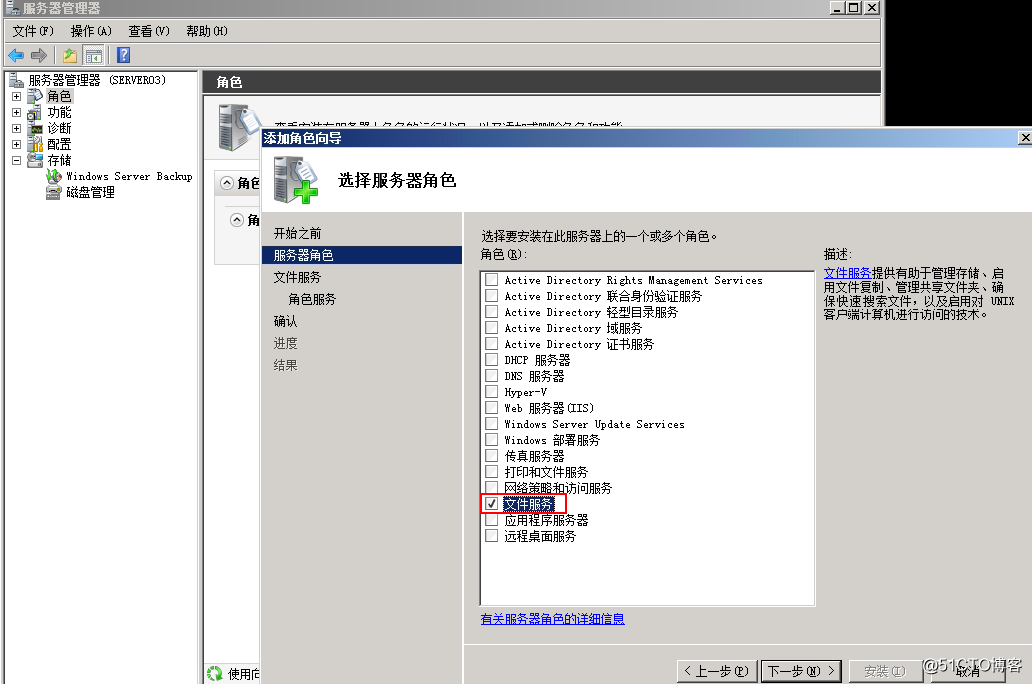1032x684 pixels.
Task: Click the 功能 tree icon
Action: coord(35,113)
